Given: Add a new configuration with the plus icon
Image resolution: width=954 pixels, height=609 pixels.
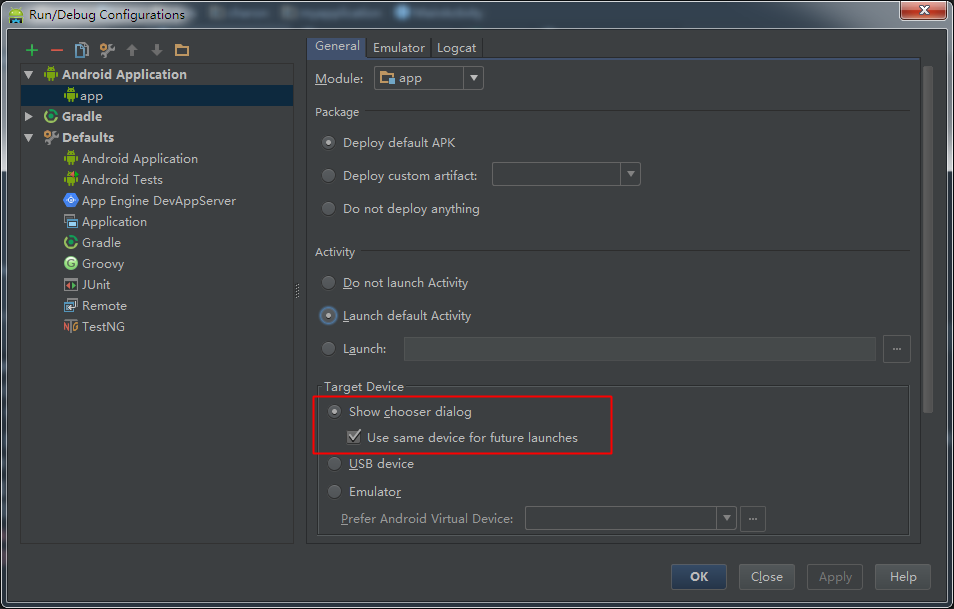Looking at the screenshot, I should (32, 50).
